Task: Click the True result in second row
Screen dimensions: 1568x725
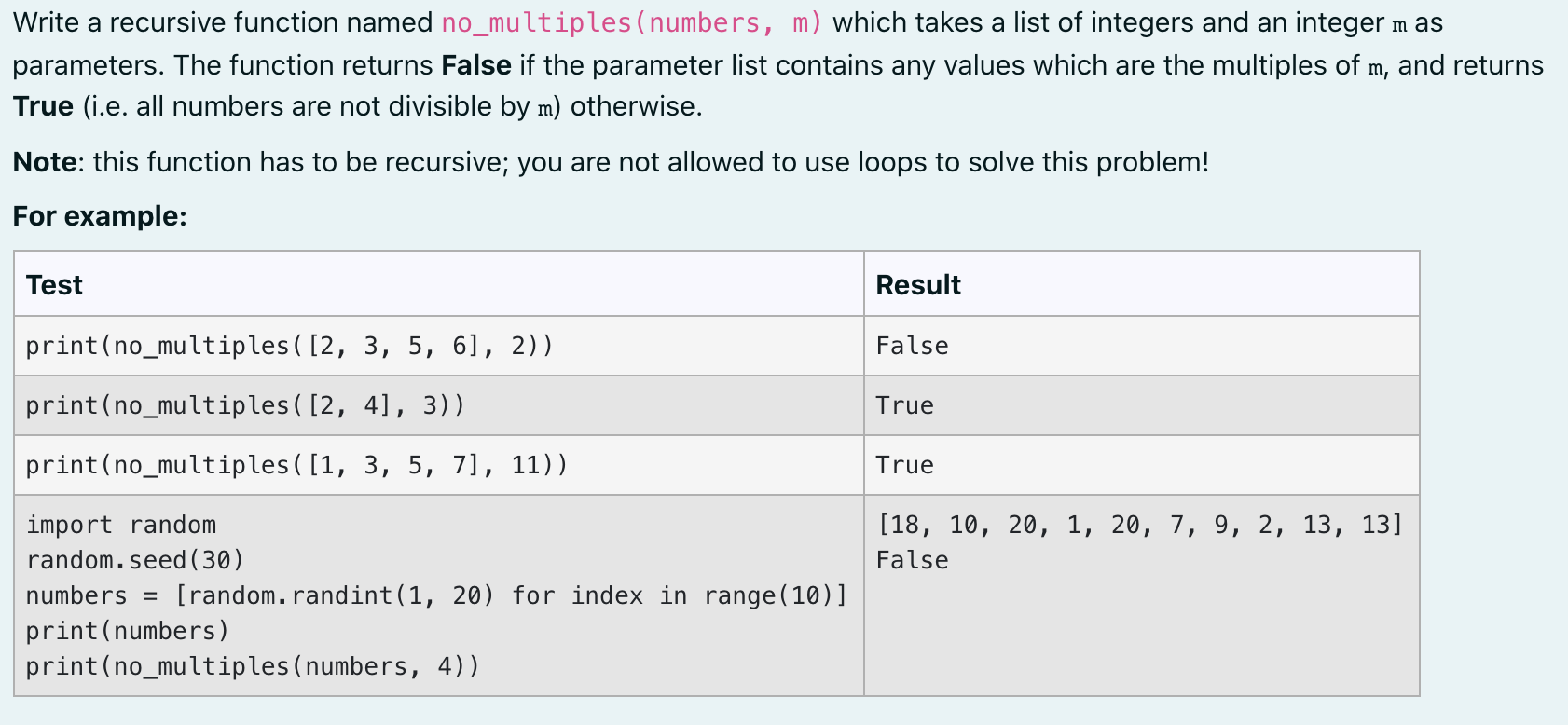Action: [904, 405]
